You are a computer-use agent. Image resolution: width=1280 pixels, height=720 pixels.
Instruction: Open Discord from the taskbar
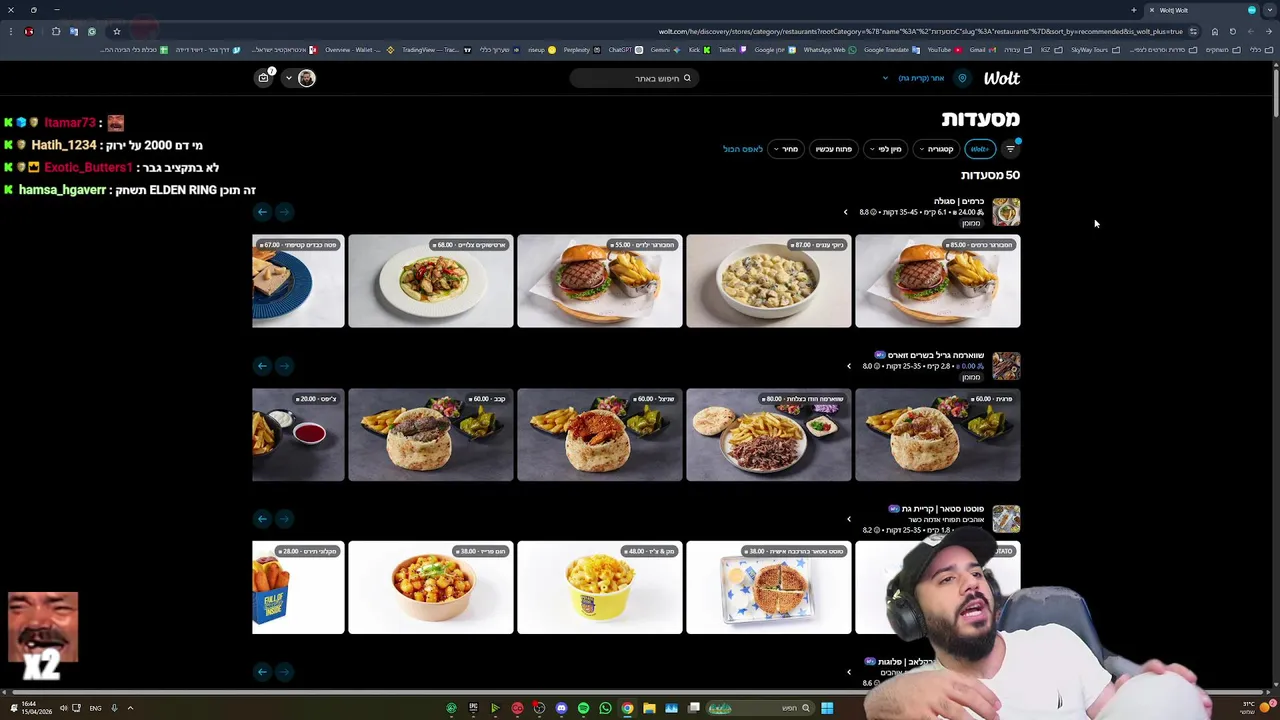pos(561,708)
